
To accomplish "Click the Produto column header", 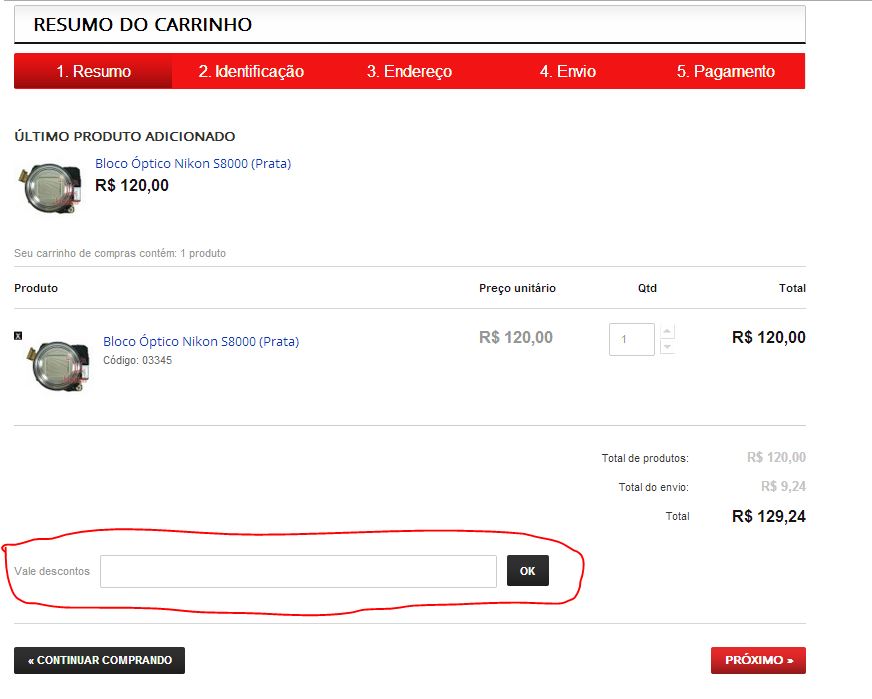I will (x=36, y=288).
